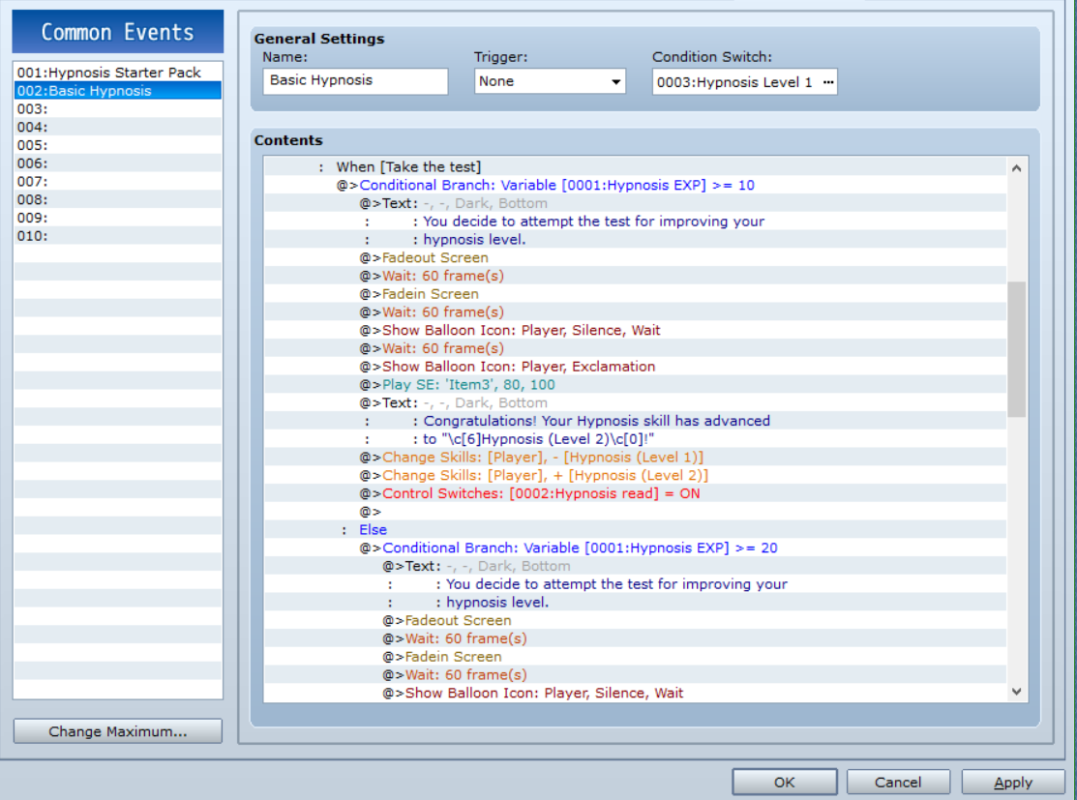Select the Play SE 'Item3' command line
The image size is (1077, 800).
tap(635, 385)
